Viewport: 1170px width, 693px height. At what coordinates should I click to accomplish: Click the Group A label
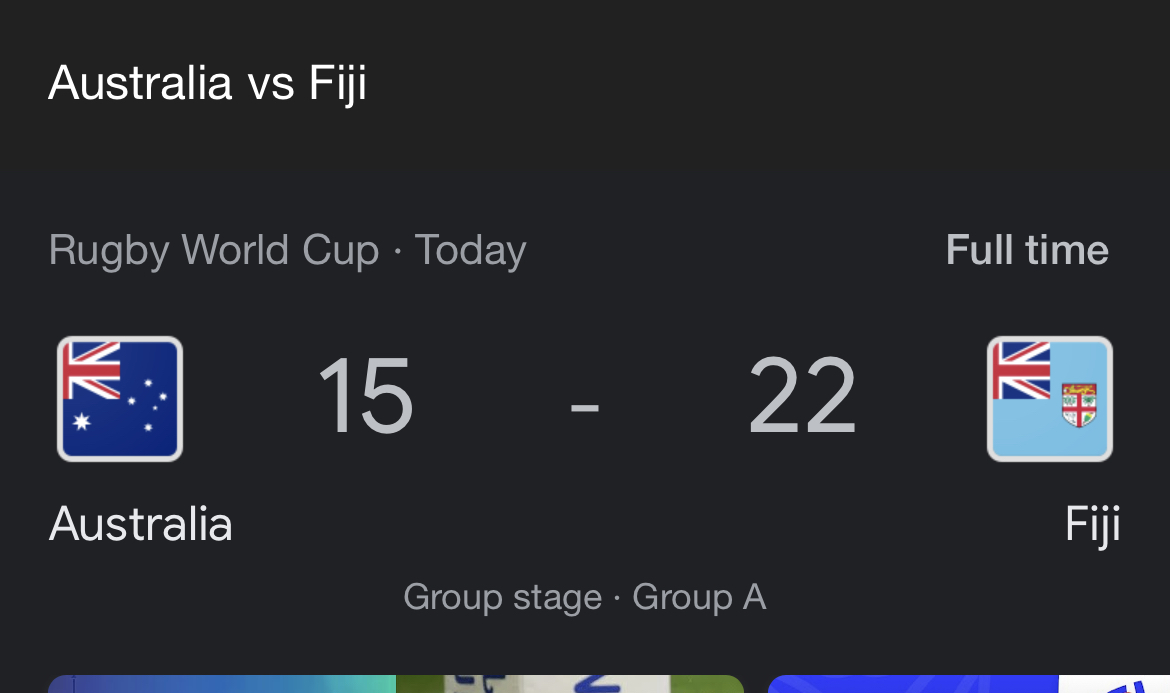click(699, 597)
